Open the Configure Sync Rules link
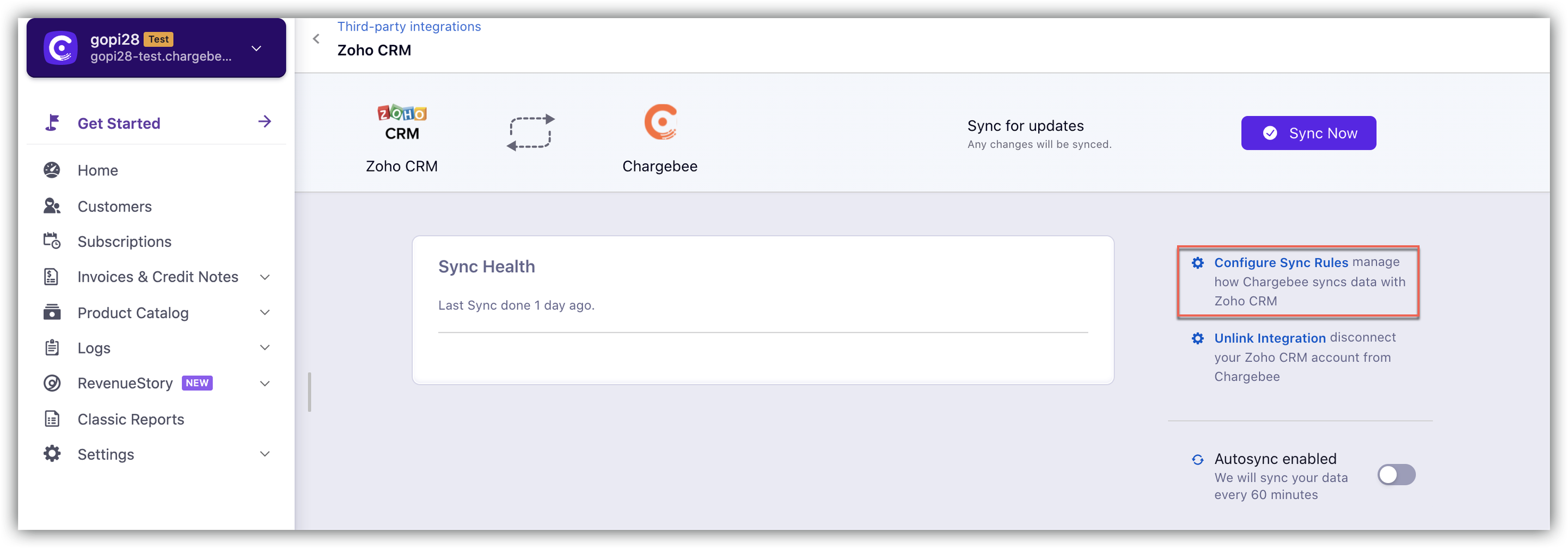Viewport: 1568px width, 548px height. (1281, 263)
